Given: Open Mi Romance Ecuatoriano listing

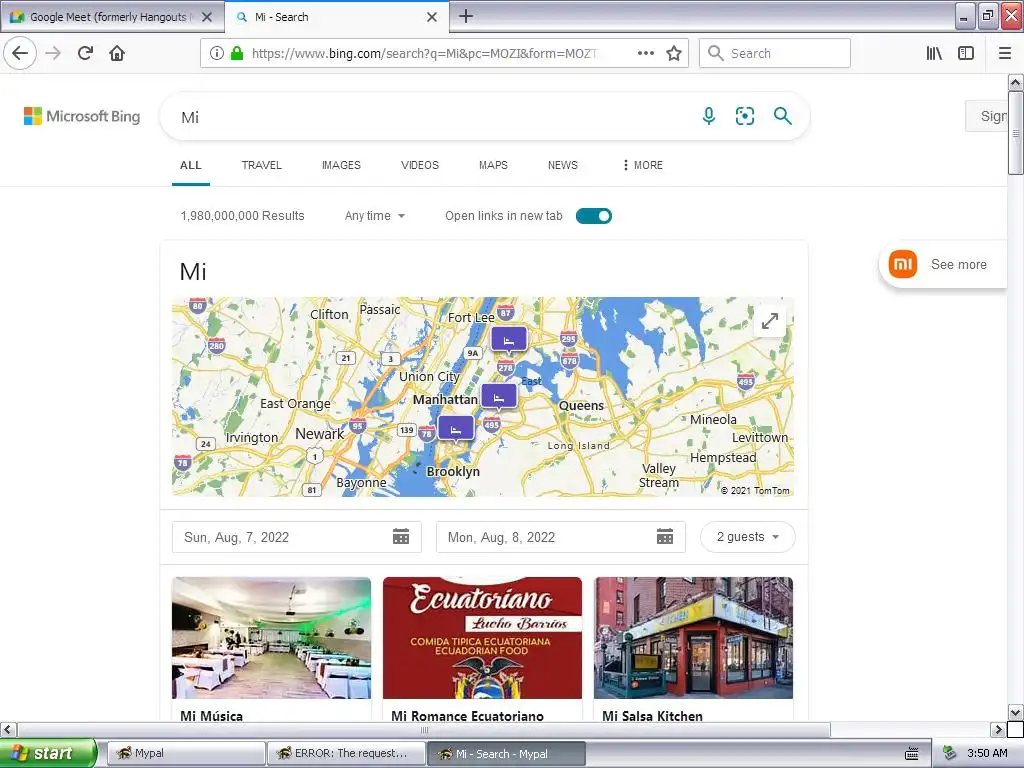Looking at the screenshot, I should tap(467, 716).
